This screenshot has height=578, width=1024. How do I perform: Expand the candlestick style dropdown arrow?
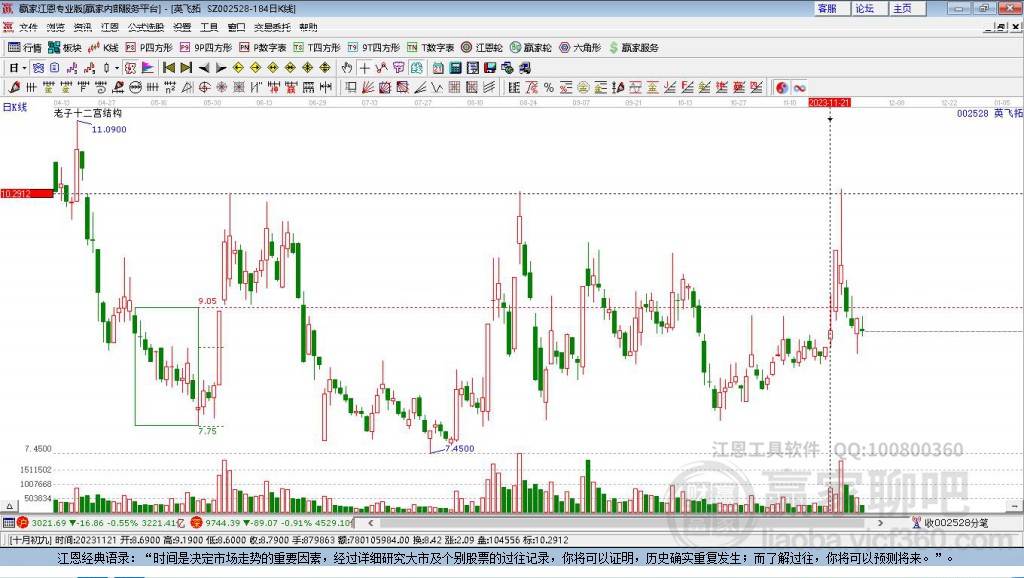click(117, 68)
